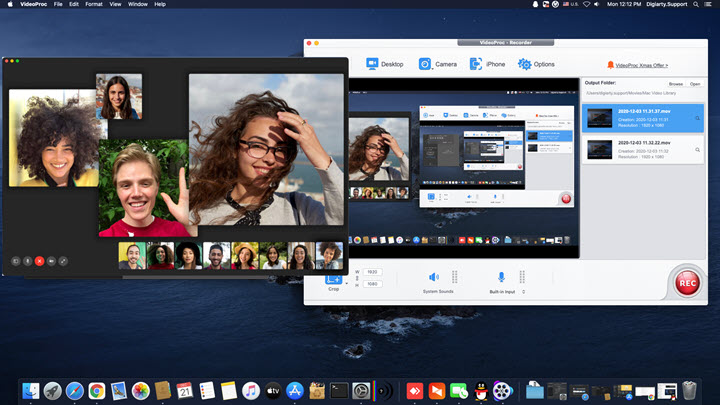This screenshot has height=405, width=720.
Task: Toggle the Built-in Input microphone
Action: pyautogui.click(x=501, y=277)
